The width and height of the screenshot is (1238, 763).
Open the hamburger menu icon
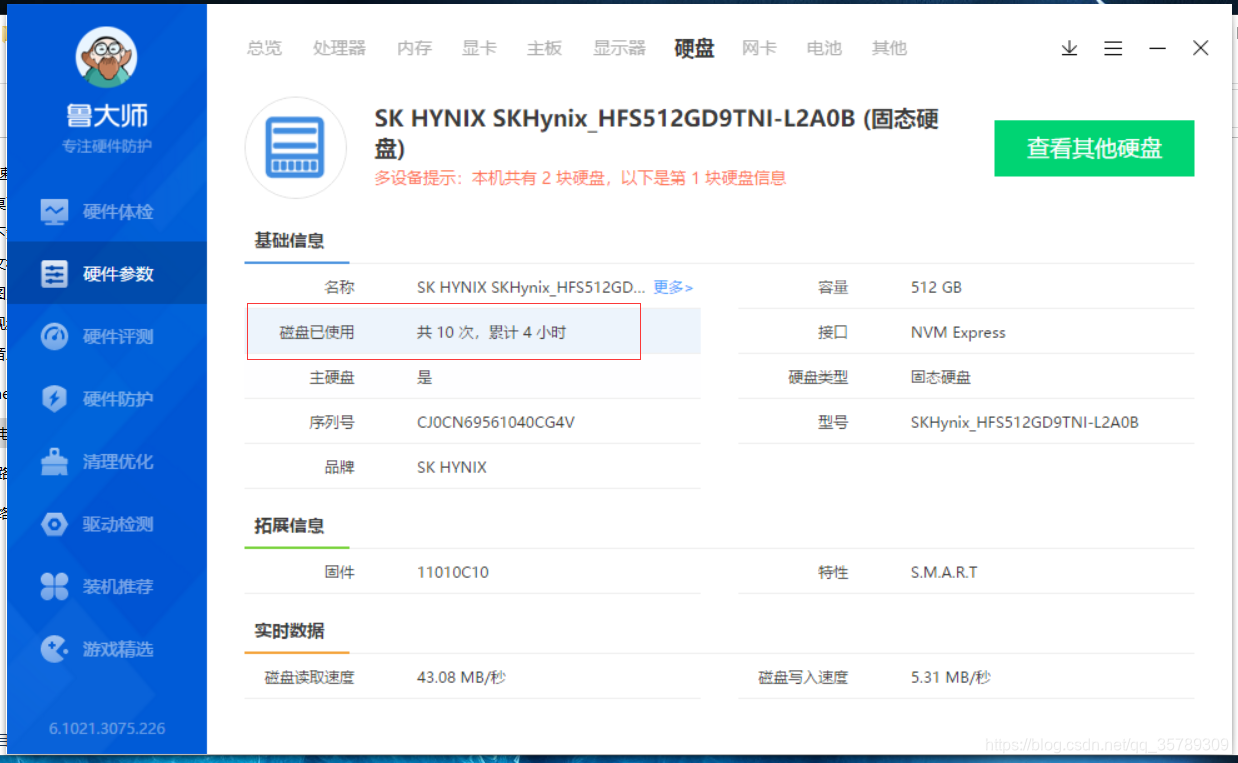click(1113, 48)
